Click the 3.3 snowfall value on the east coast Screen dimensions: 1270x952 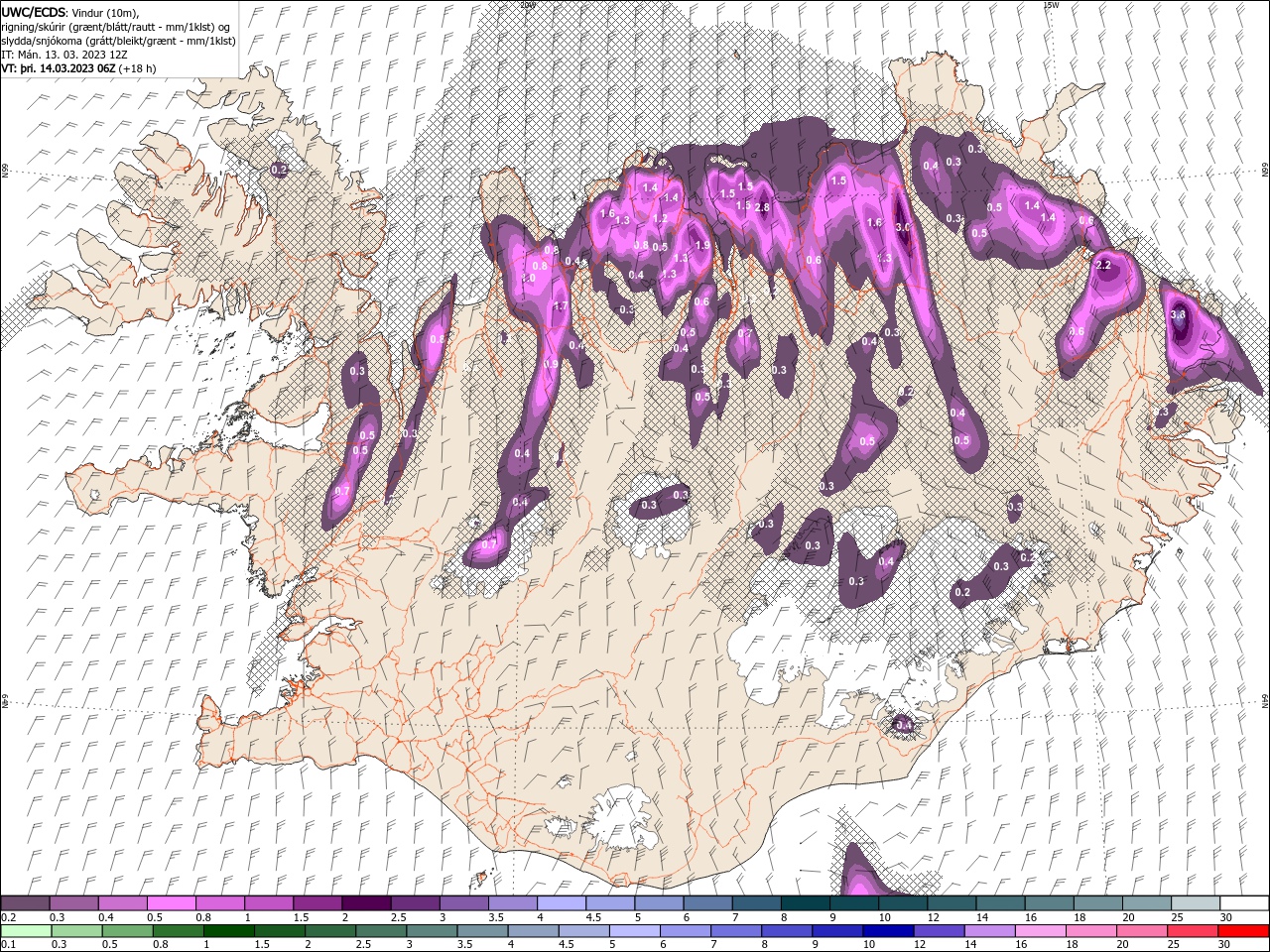point(1178,314)
